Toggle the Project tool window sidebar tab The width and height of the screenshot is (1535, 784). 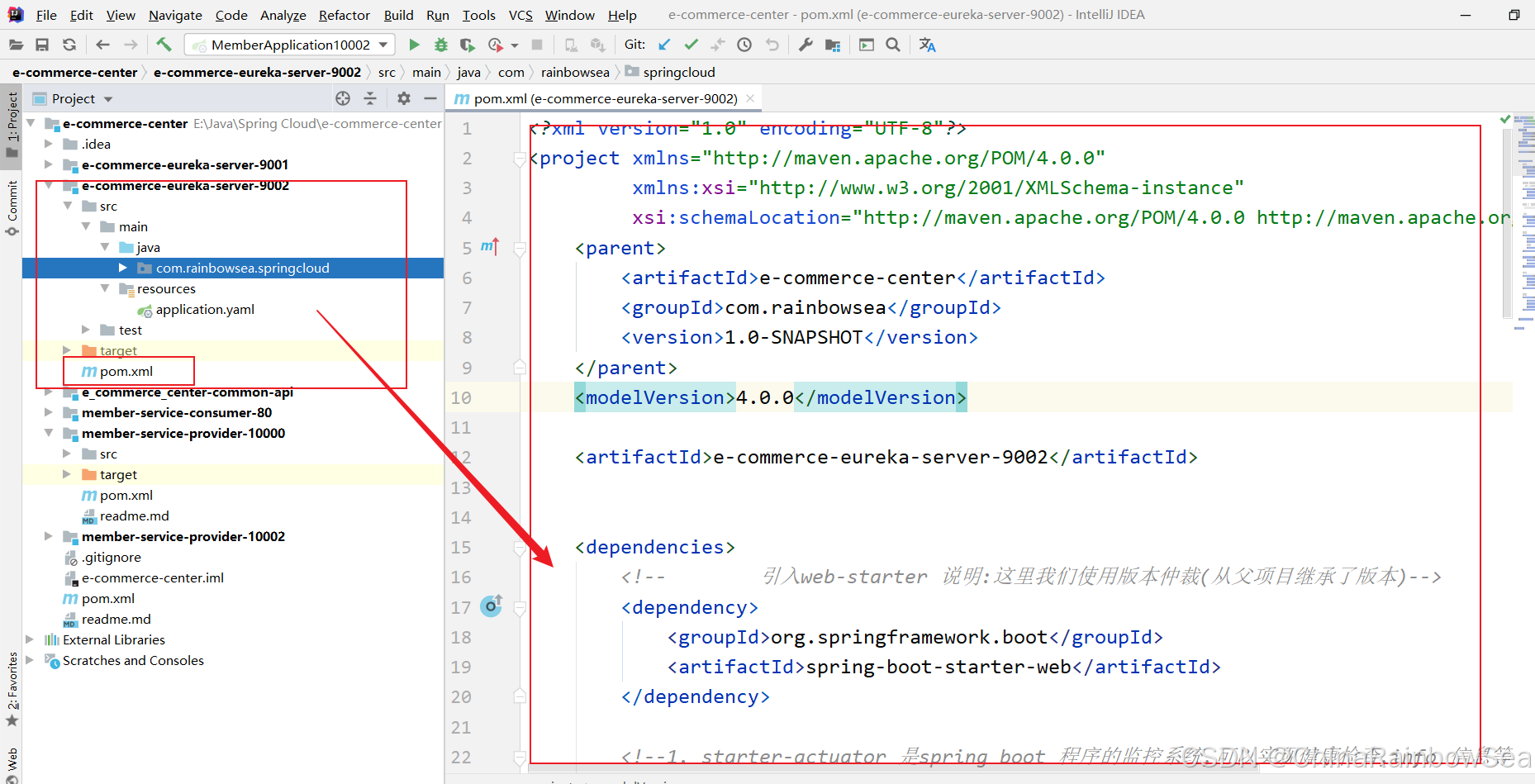click(x=12, y=124)
